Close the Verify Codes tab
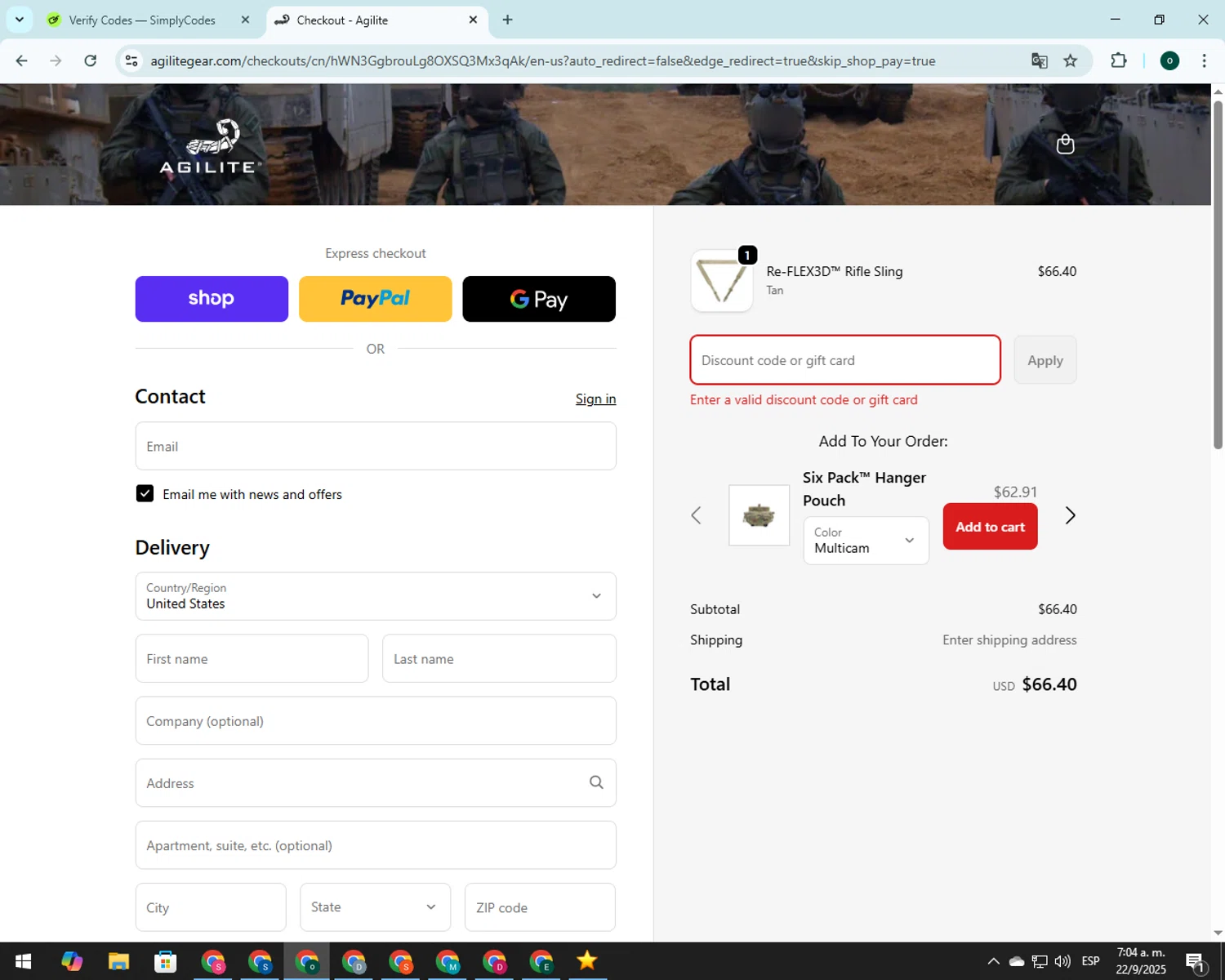1225x980 pixels. coord(245,20)
